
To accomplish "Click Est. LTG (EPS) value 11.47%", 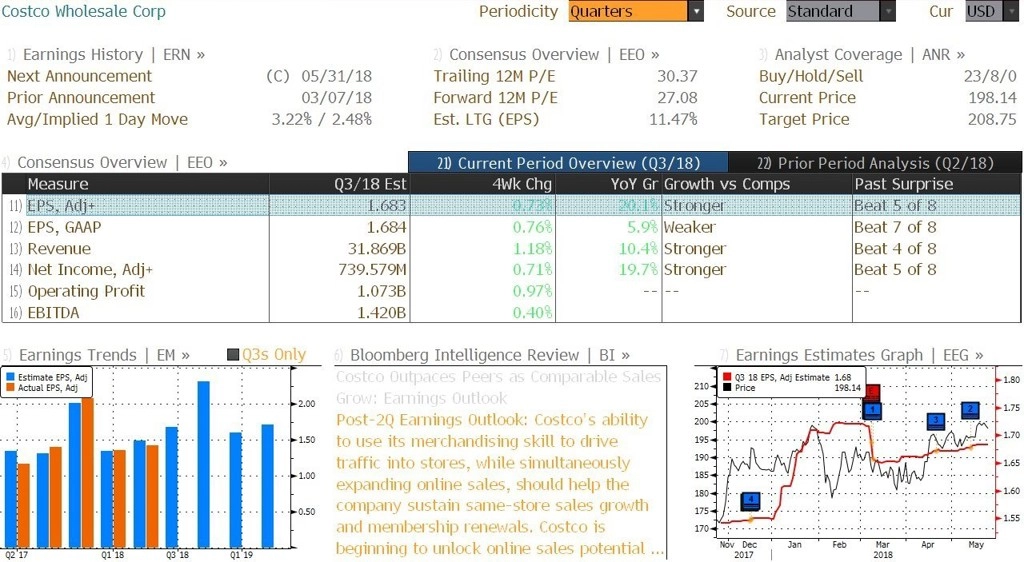I will pos(673,119).
